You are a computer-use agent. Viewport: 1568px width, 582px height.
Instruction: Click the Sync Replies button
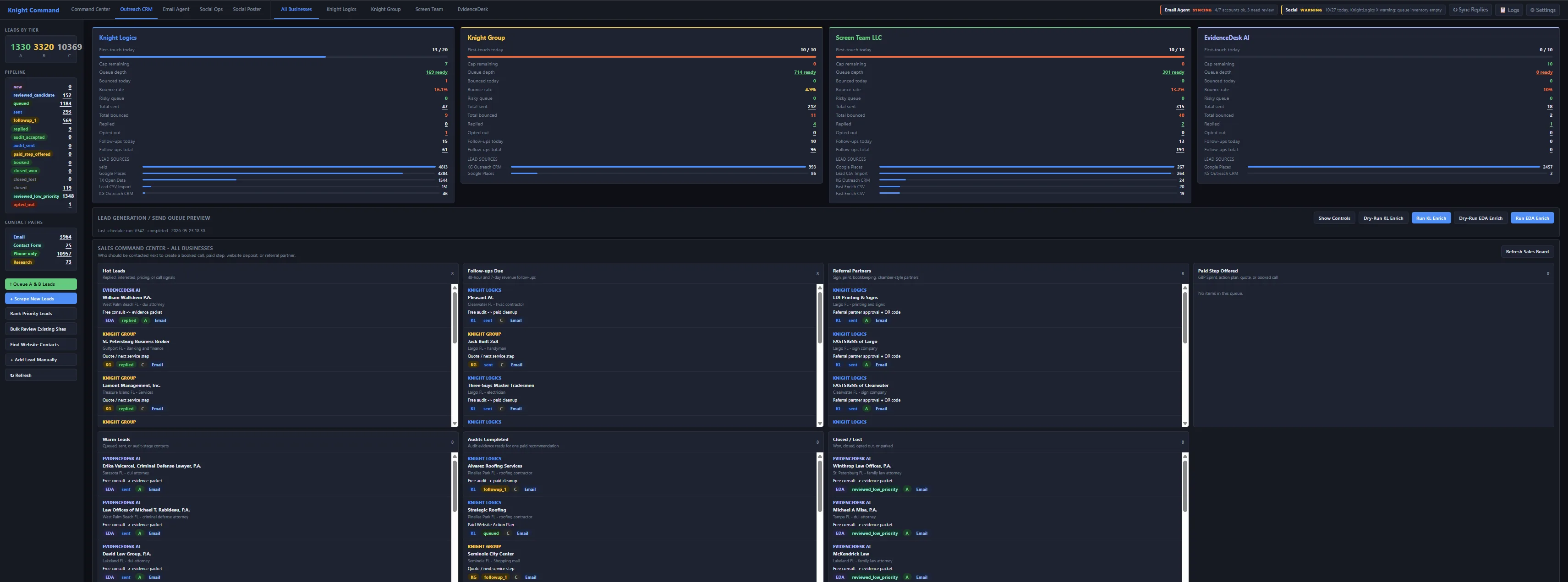[x=1470, y=10]
